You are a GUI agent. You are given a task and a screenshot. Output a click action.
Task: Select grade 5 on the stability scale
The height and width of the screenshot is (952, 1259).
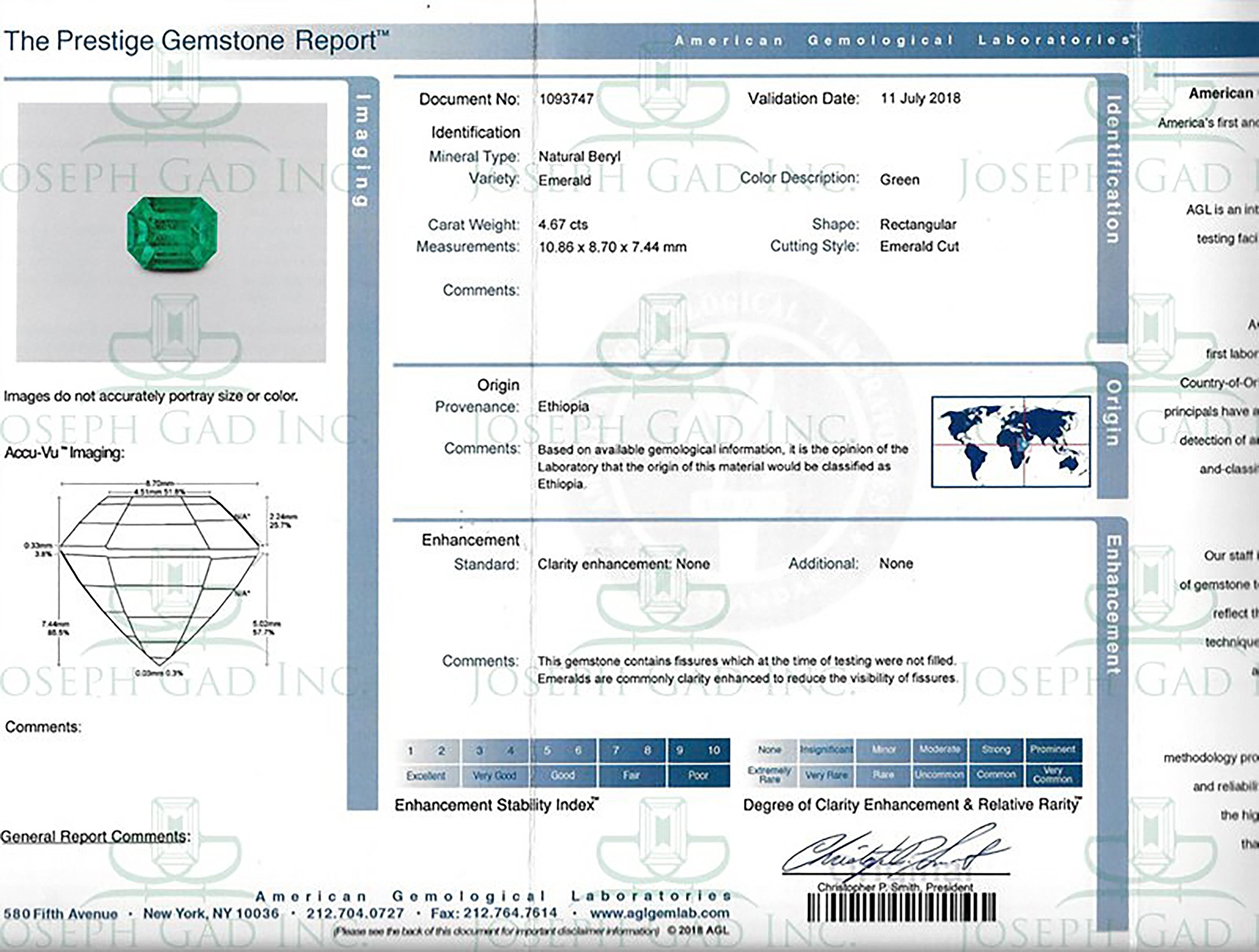pyautogui.click(x=546, y=749)
